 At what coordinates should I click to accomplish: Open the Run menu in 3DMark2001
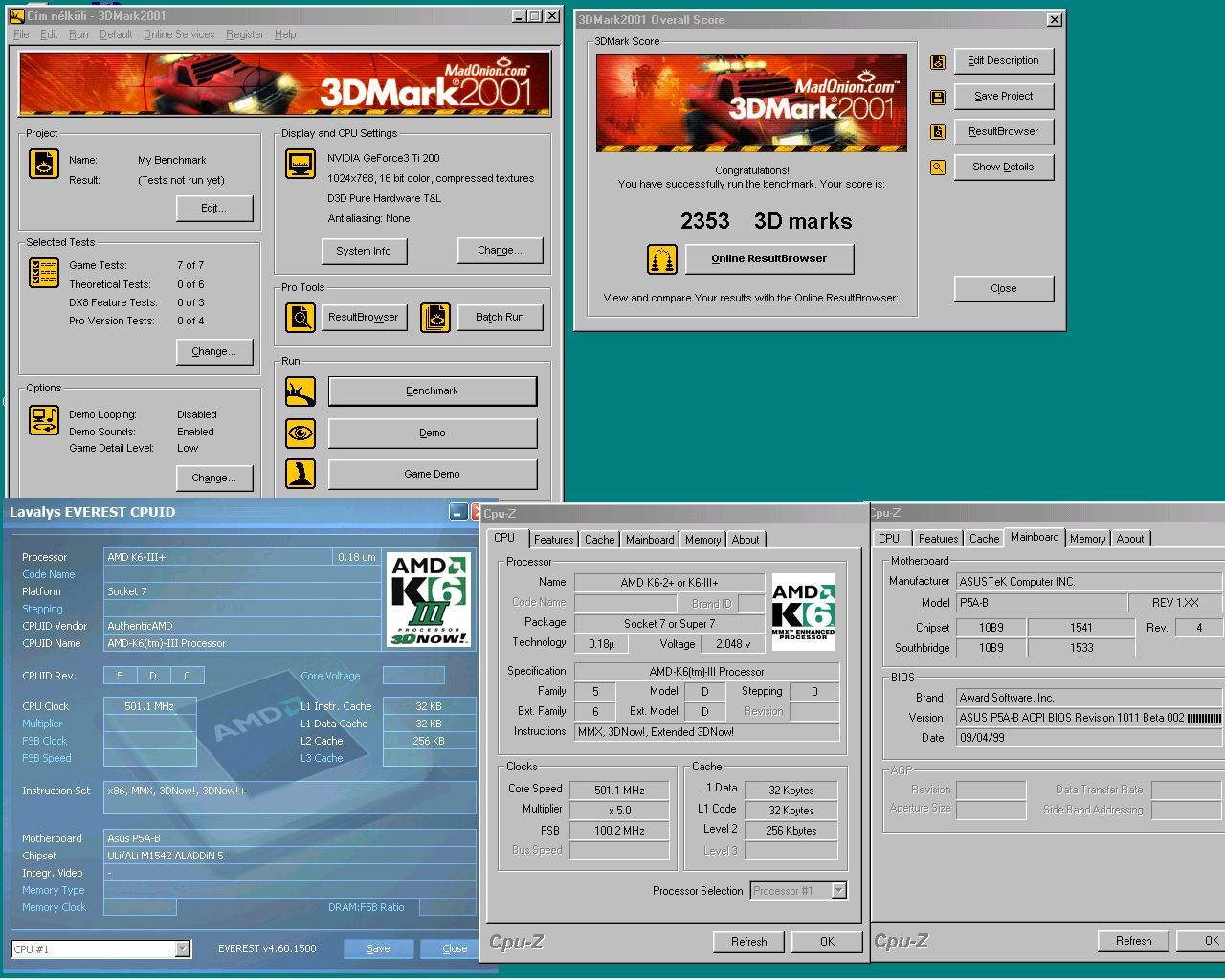tap(78, 34)
